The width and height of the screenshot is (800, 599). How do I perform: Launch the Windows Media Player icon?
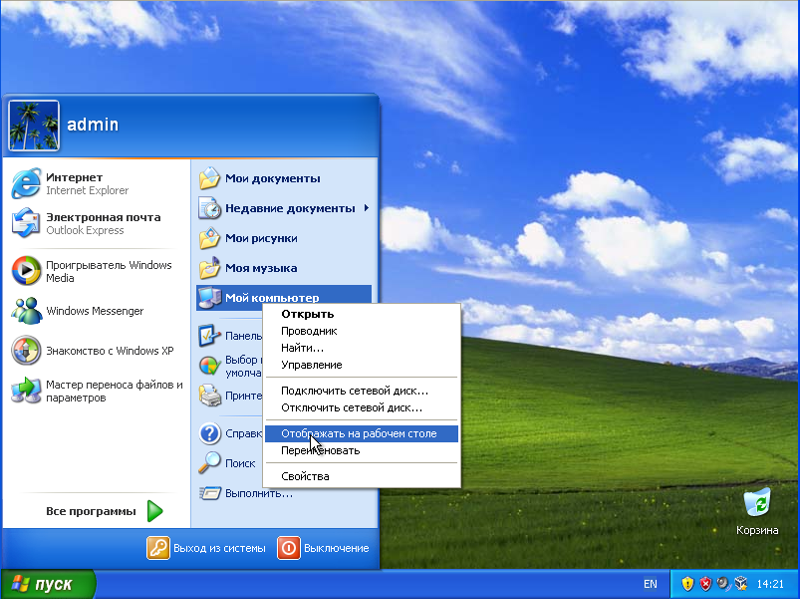coord(26,270)
